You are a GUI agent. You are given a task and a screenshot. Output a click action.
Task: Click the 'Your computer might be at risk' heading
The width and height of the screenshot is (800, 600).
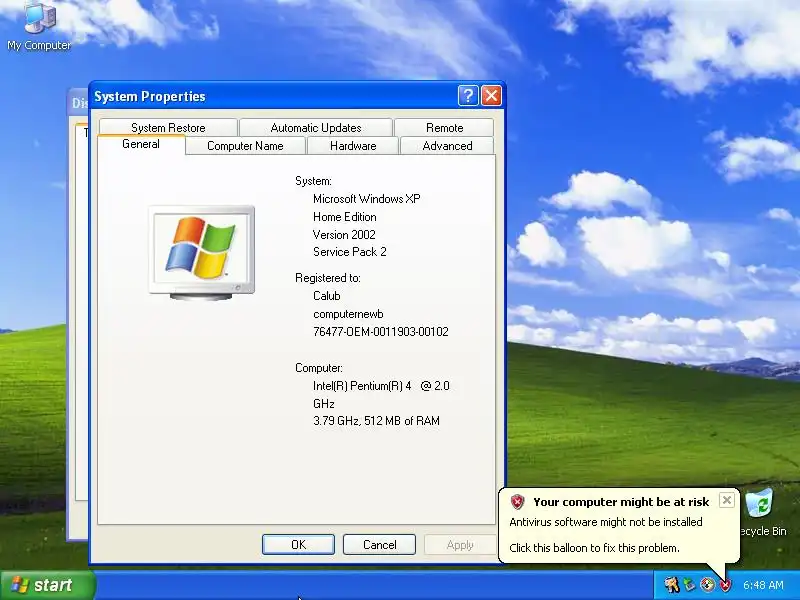click(621, 502)
